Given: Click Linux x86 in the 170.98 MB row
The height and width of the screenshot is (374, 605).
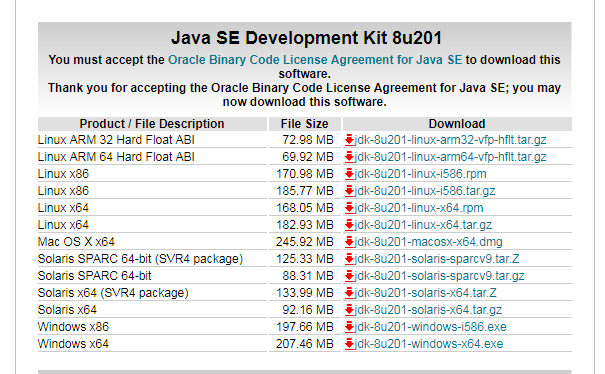Looking at the screenshot, I should click(x=63, y=174).
